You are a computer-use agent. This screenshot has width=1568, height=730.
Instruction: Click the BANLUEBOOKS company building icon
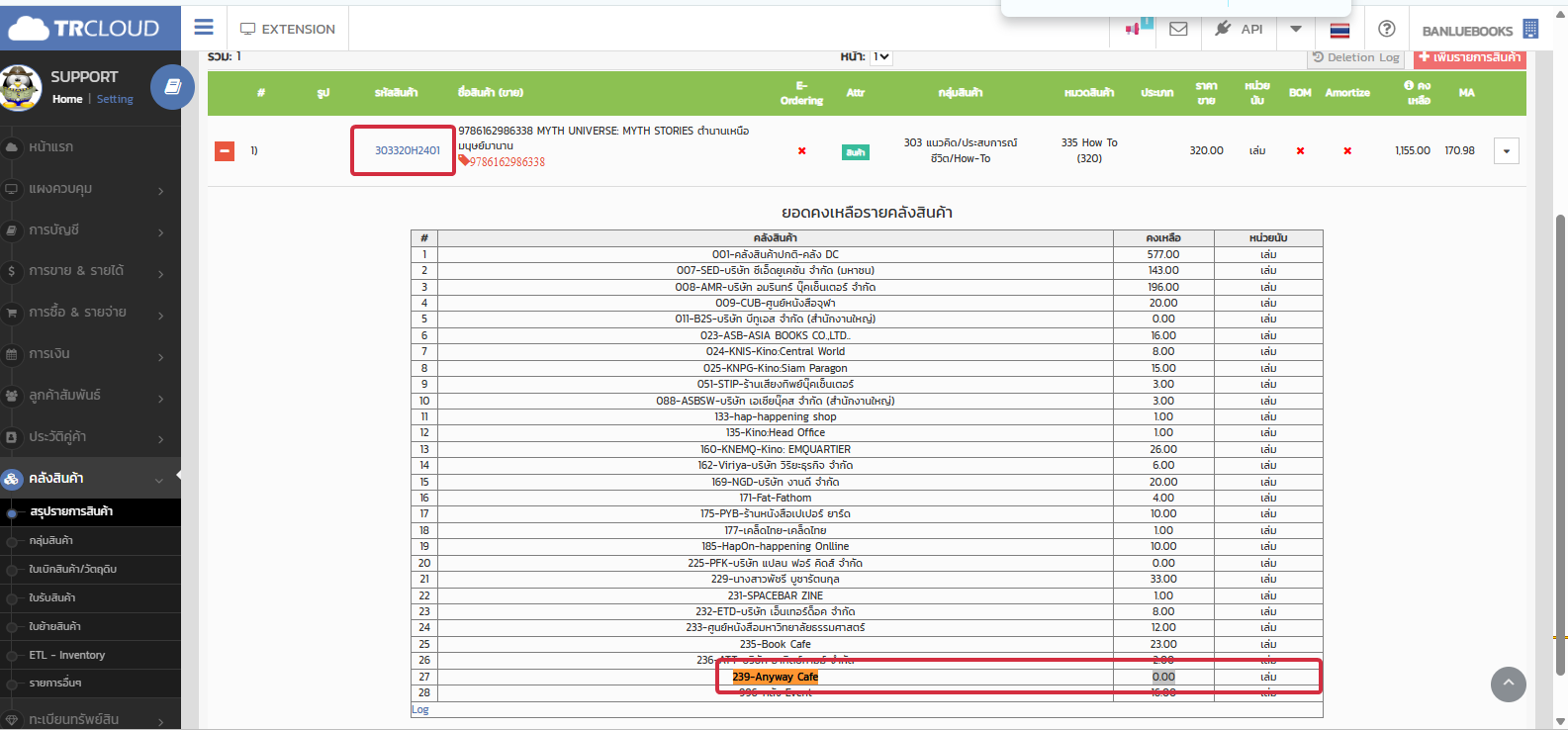pos(1530,30)
